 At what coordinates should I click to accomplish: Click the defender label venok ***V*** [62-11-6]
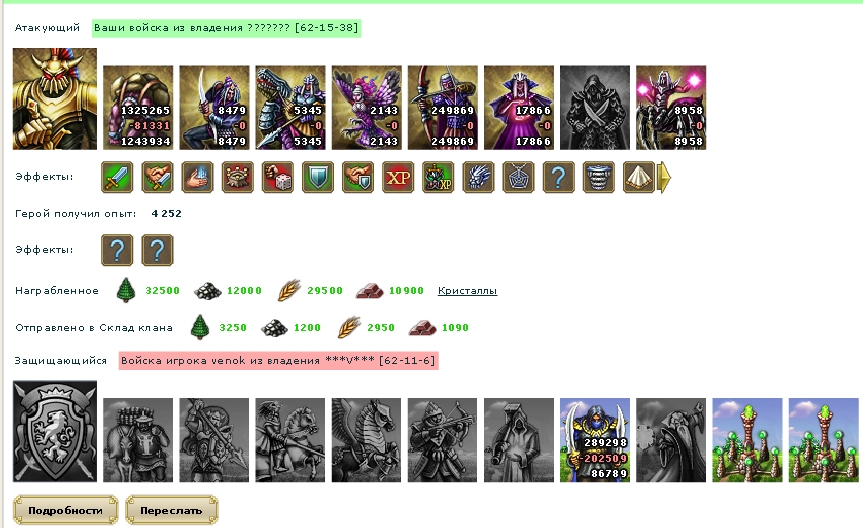point(278,361)
